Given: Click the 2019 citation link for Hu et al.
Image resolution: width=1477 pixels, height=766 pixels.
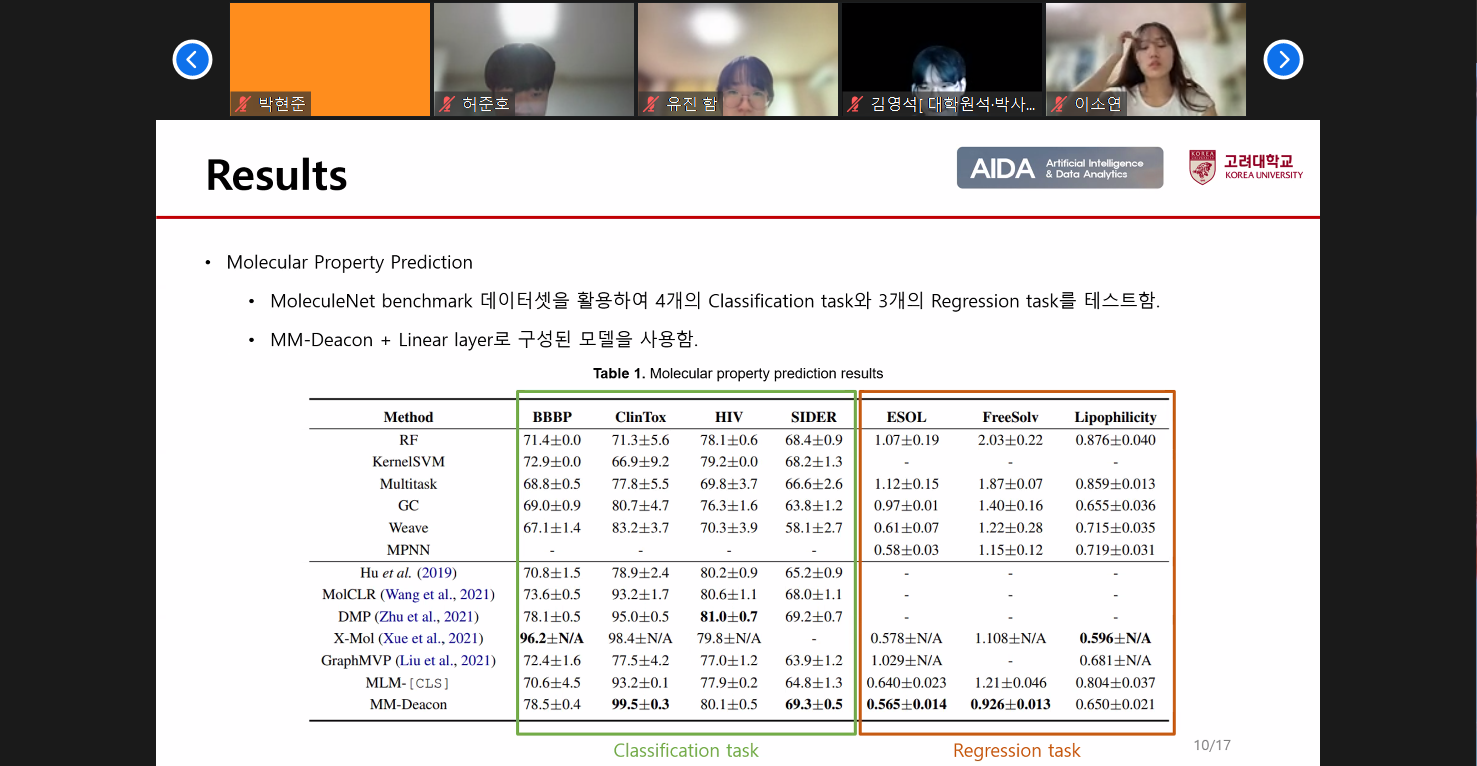Looking at the screenshot, I should pos(436,573).
